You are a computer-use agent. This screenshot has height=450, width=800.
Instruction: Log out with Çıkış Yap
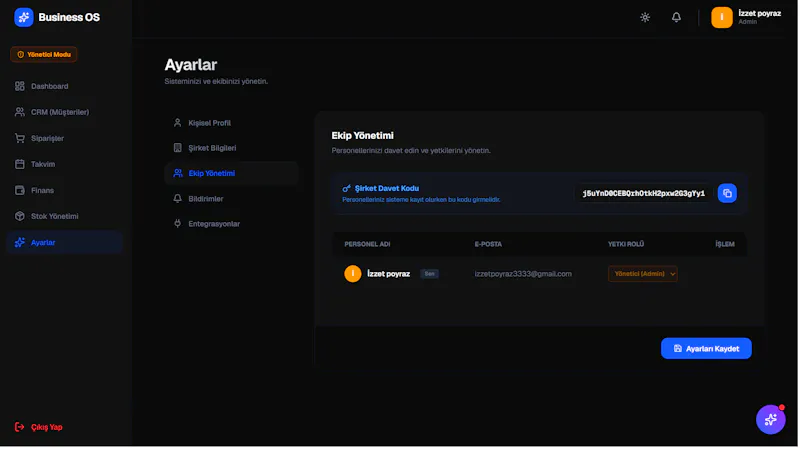39,428
